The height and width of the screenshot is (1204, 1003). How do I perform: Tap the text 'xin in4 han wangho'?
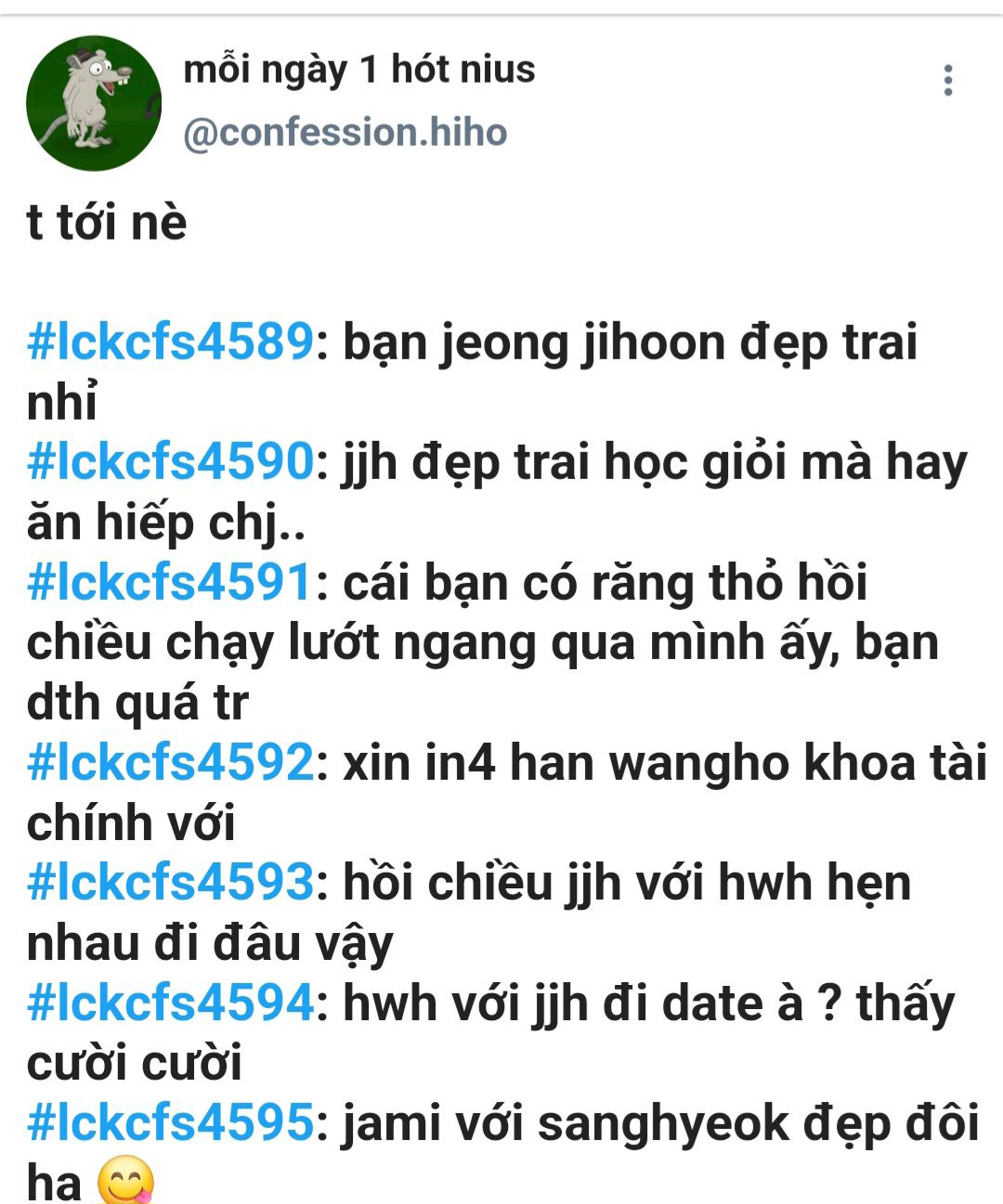coord(567,763)
